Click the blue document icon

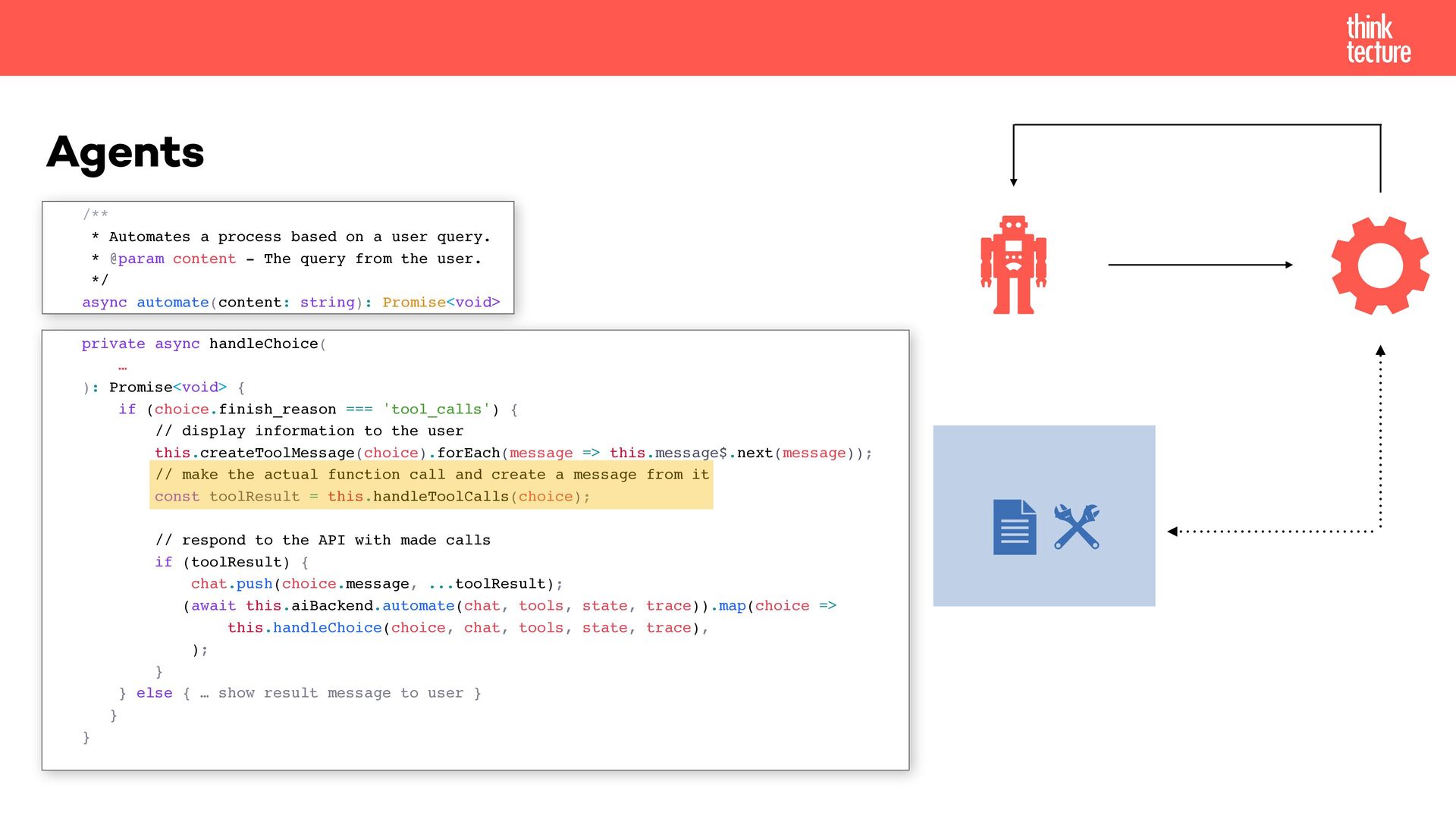[1014, 526]
